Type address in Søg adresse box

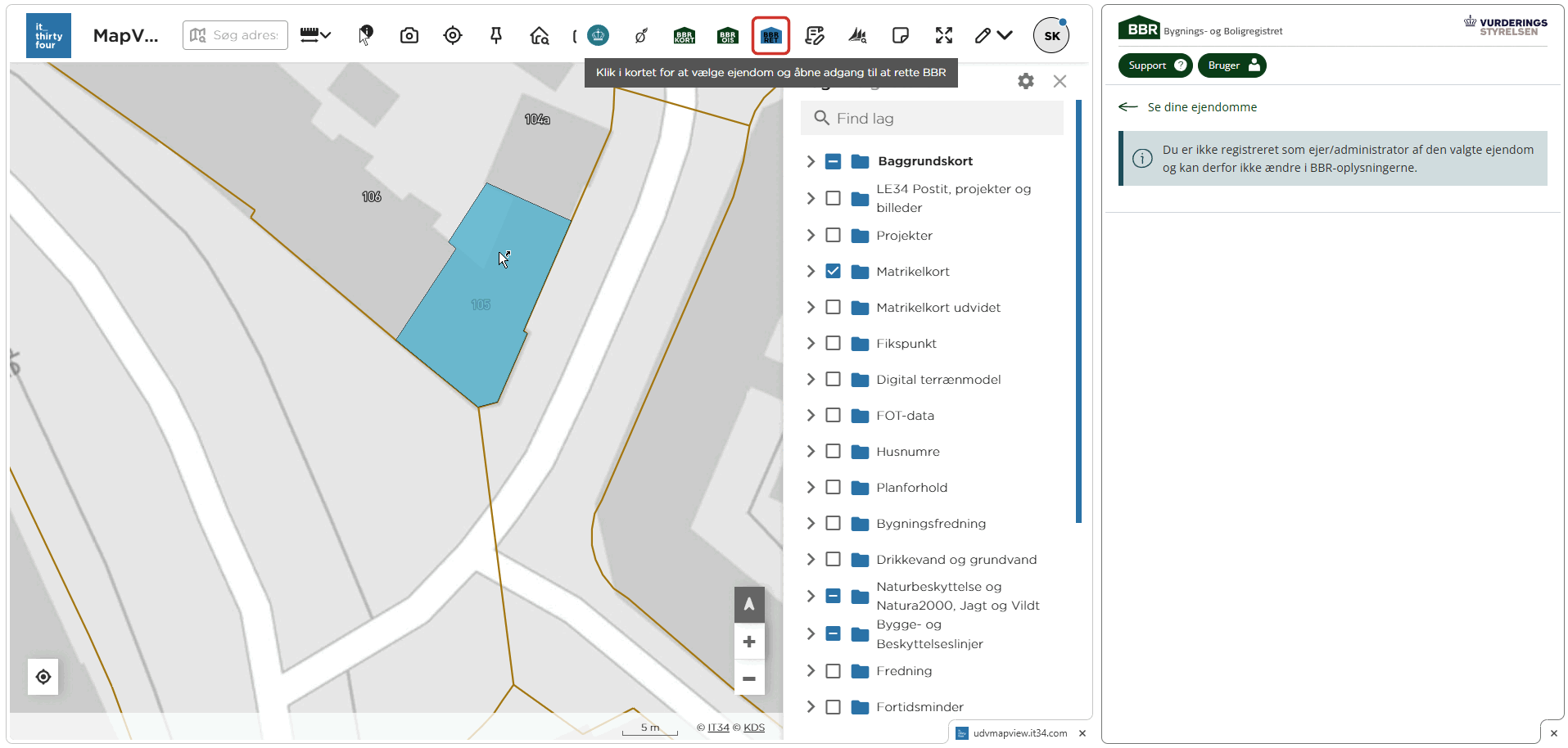(x=236, y=35)
